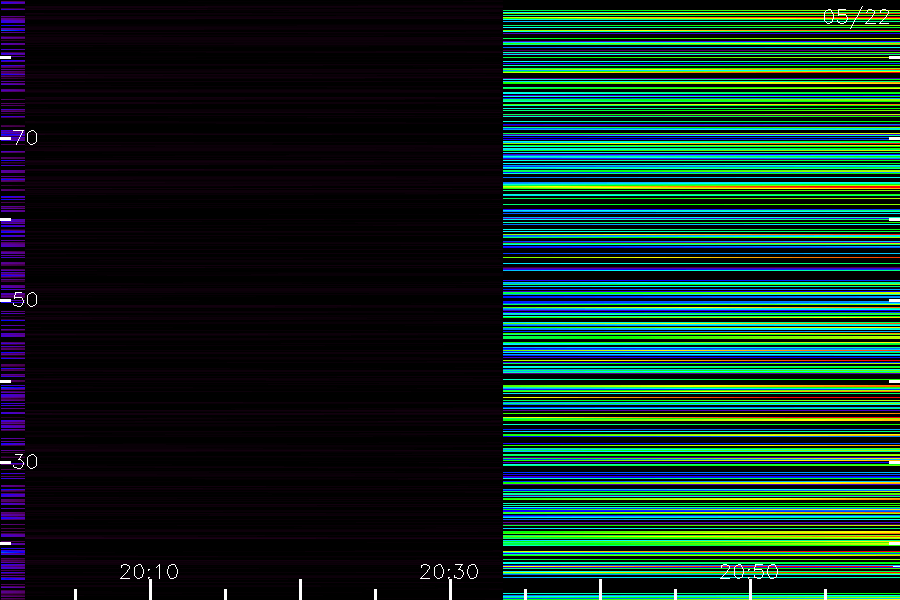
Task: Click the time tick mark below 20:30
Action: 451,590
